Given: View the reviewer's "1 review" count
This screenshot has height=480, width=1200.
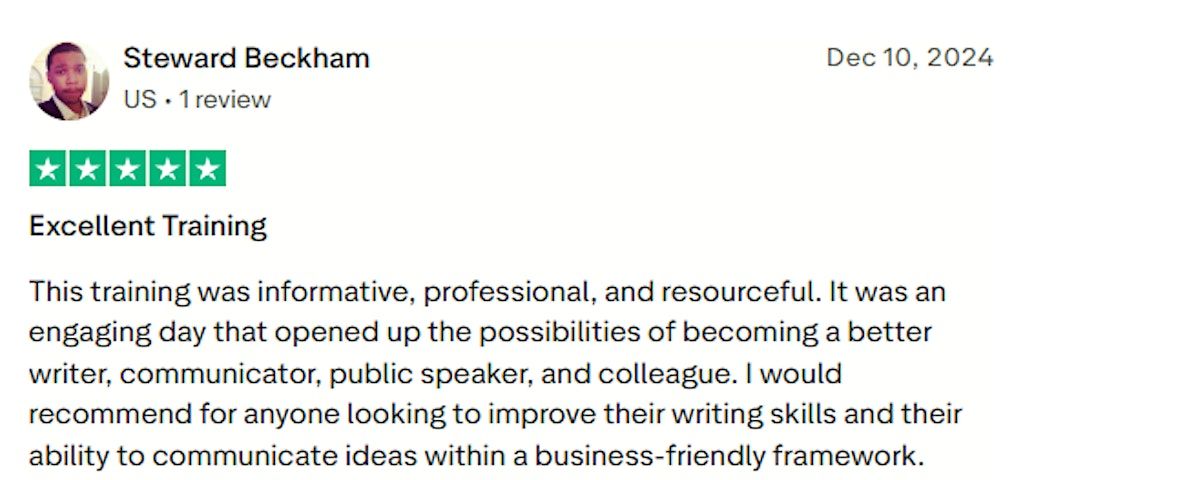Looking at the screenshot, I should coord(225,100).
